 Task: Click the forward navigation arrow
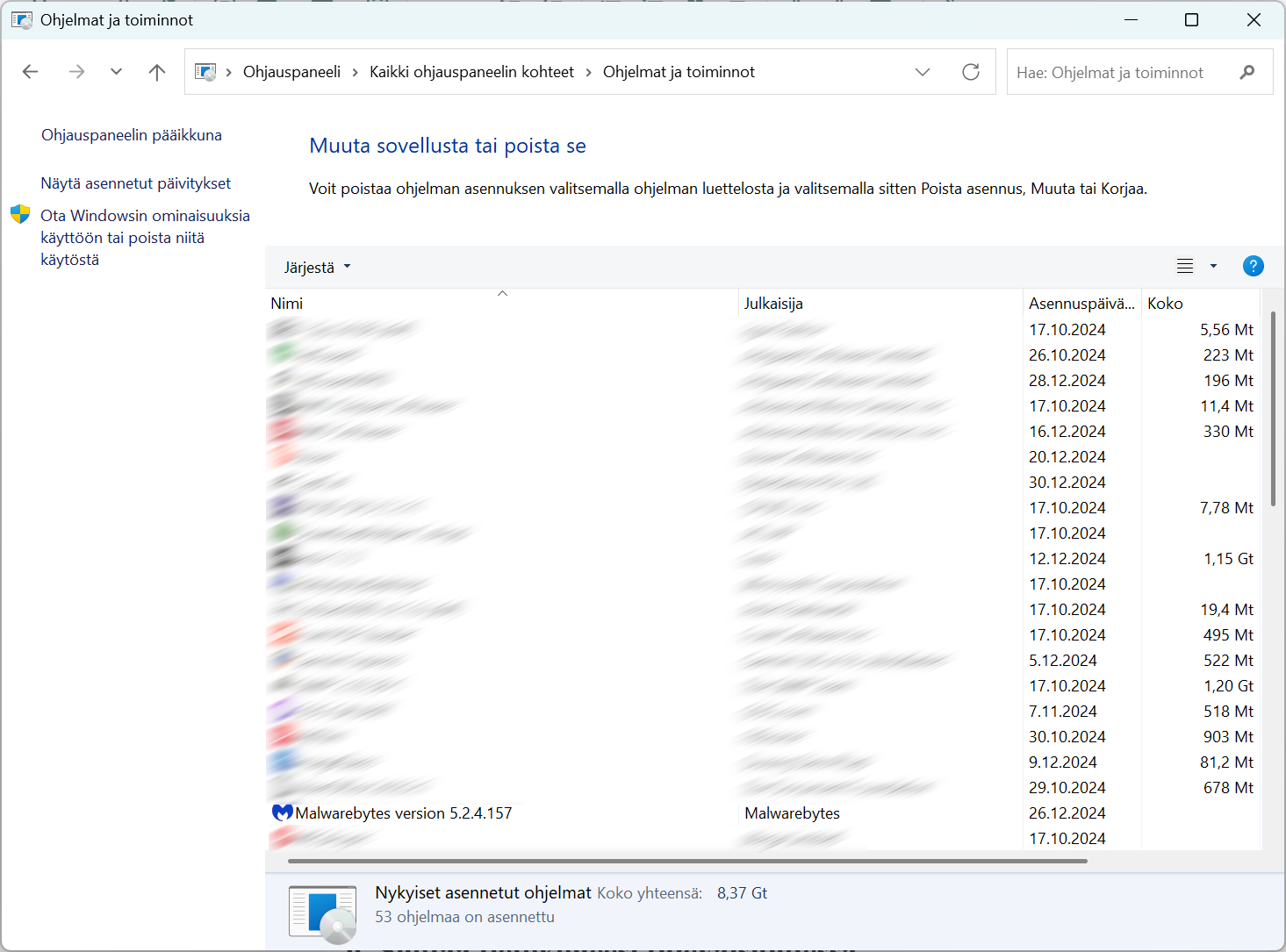[x=76, y=72]
